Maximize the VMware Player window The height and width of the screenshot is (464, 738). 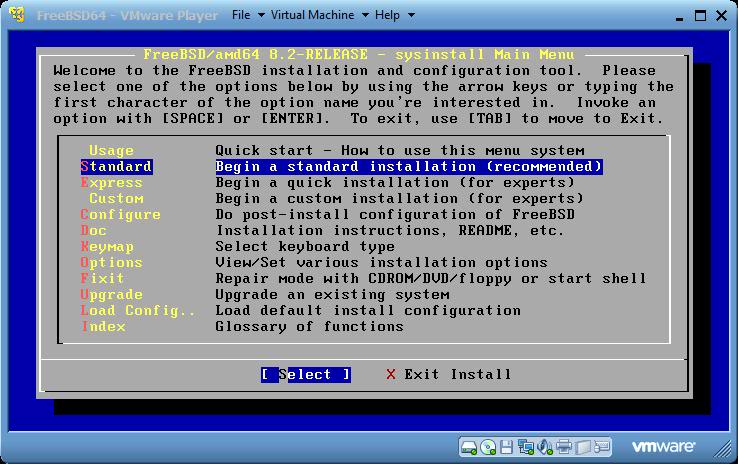click(700, 16)
